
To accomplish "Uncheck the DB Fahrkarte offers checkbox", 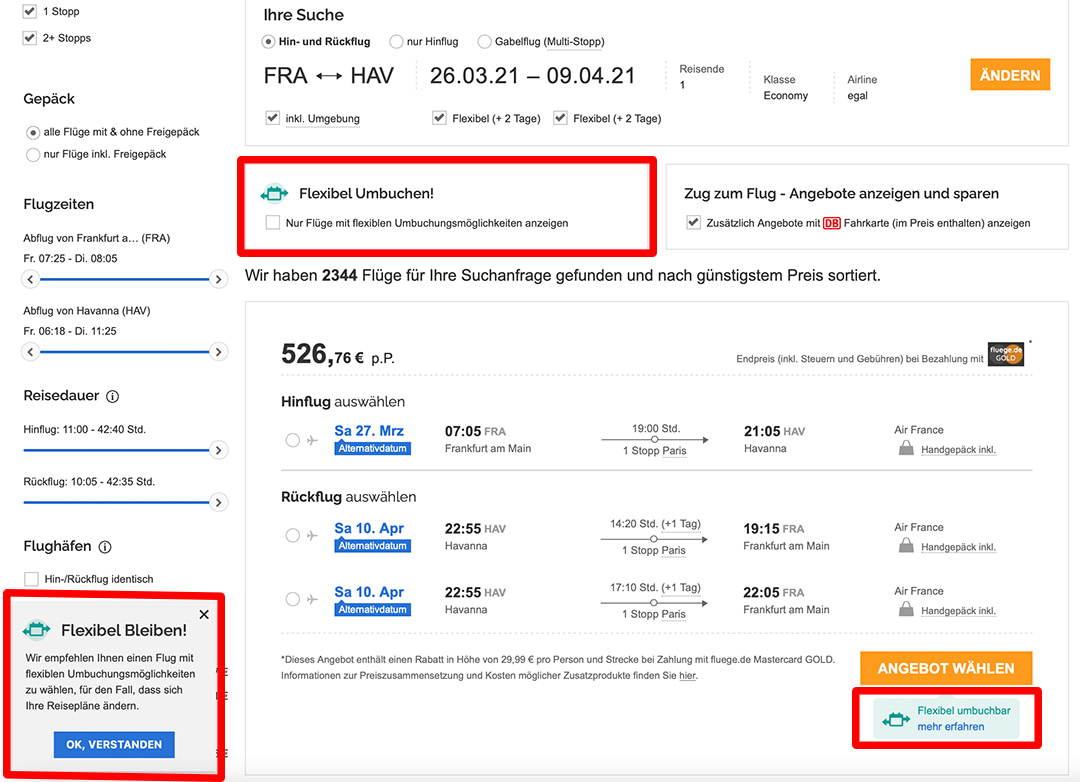I will click(x=693, y=223).
